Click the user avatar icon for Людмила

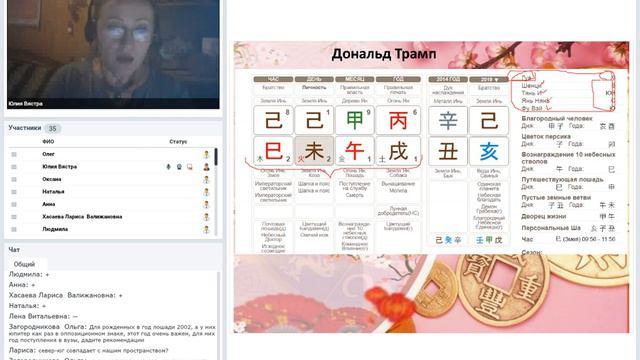coord(206,229)
